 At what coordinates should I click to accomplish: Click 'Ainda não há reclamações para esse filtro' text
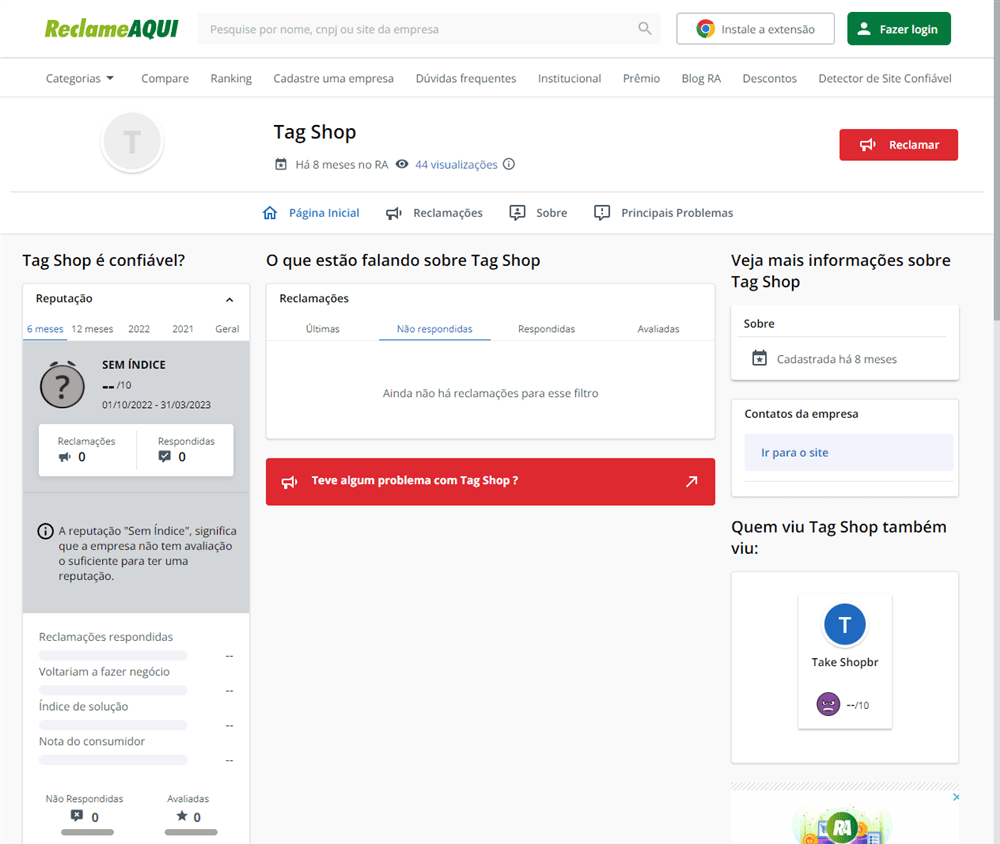pyautogui.click(x=490, y=394)
